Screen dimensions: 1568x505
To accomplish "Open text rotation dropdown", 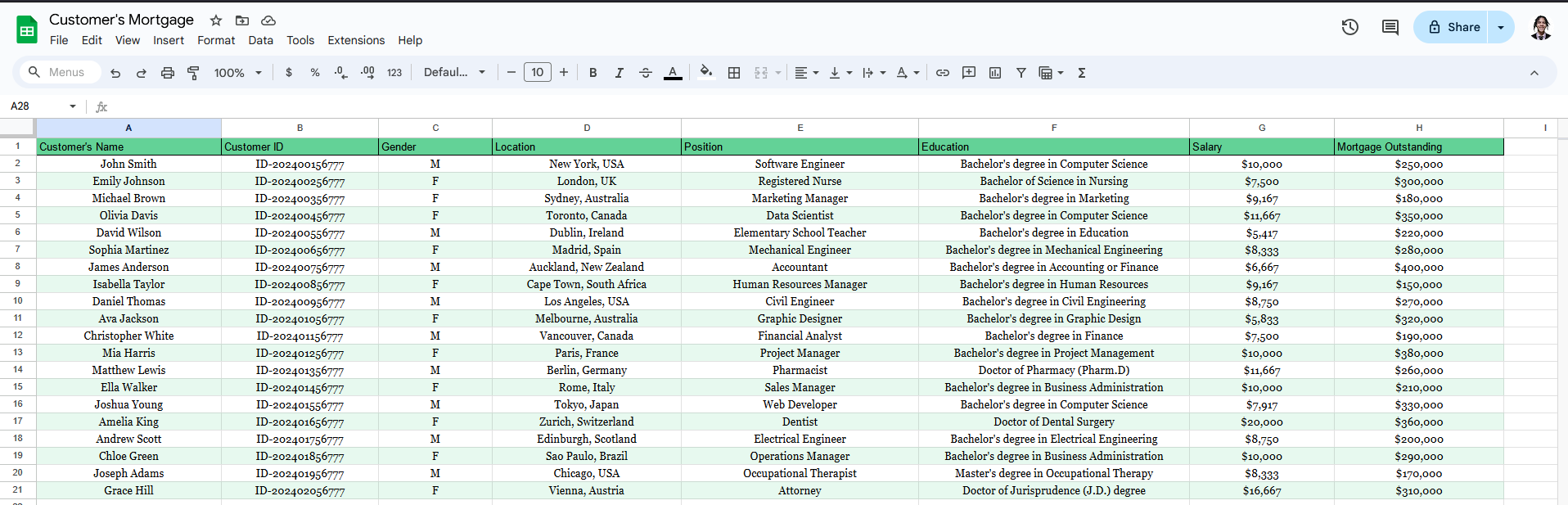I will pos(908,73).
